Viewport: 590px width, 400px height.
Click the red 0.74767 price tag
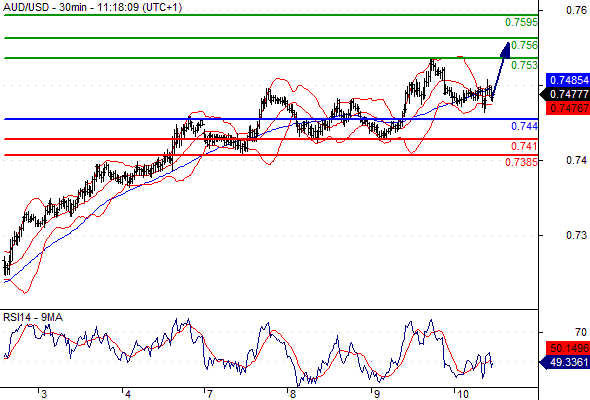tap(567, 108)
